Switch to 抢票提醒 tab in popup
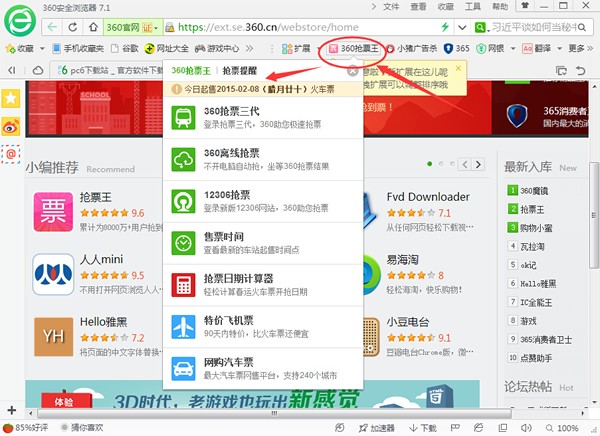 238,71
